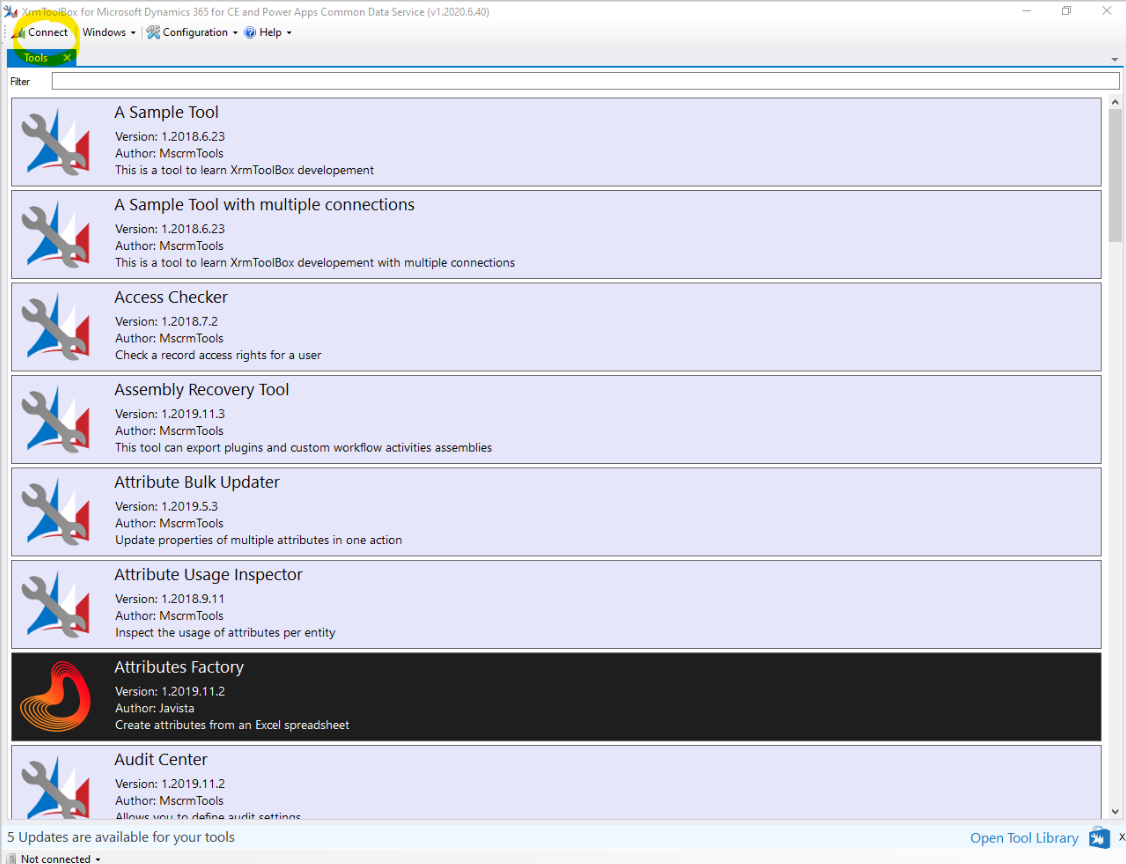1126x864 pixels.
Task: Open Attributes Factory via its orange logo
Action: [56, 697]
